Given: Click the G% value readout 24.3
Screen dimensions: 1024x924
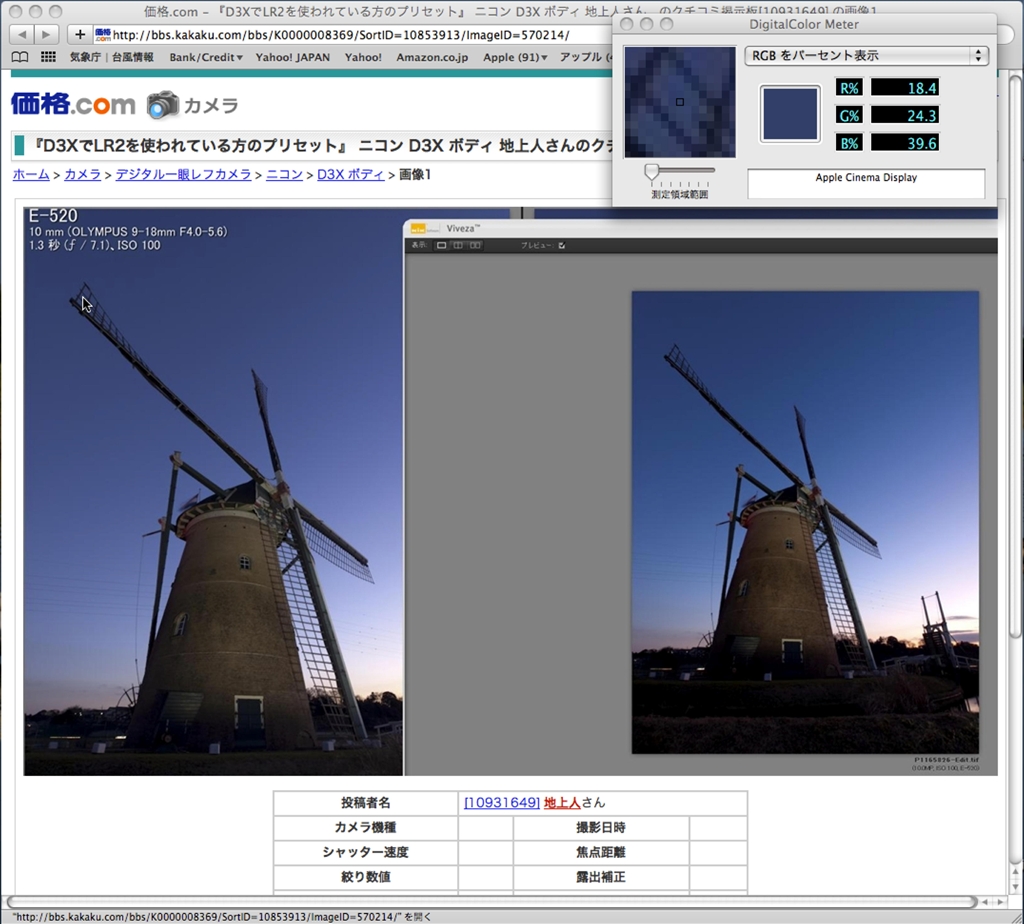Looking at the screenshot, I should click(904, 116).
